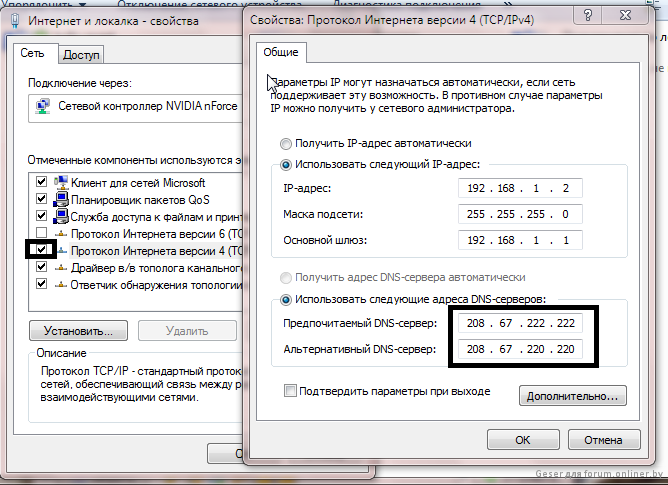Uncheck Драйвер в/в тополога checkbox
This screenshot has height=485, width=668.
tap(41, 267)
